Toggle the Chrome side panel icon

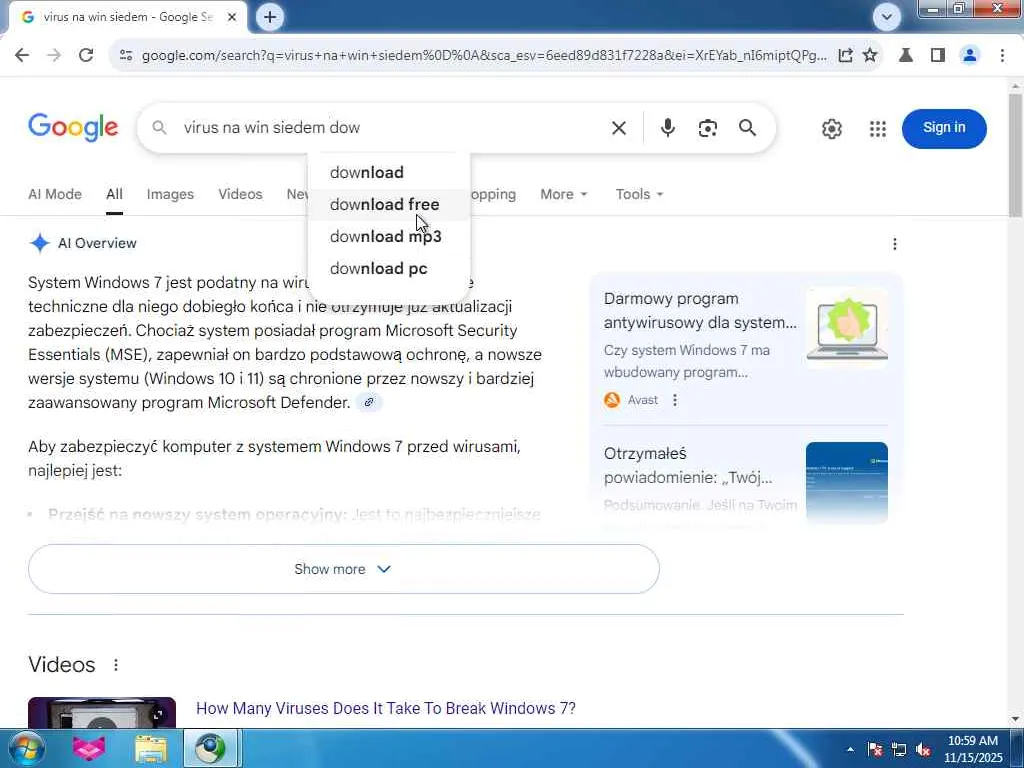[x=938, y=56]
